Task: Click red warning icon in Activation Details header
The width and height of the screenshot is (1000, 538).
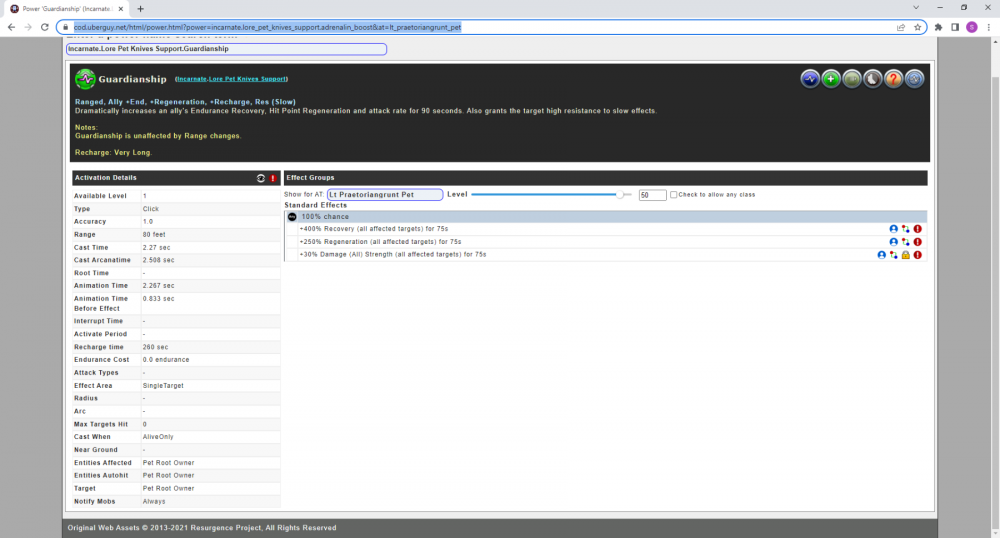Action: click(273, 178)
